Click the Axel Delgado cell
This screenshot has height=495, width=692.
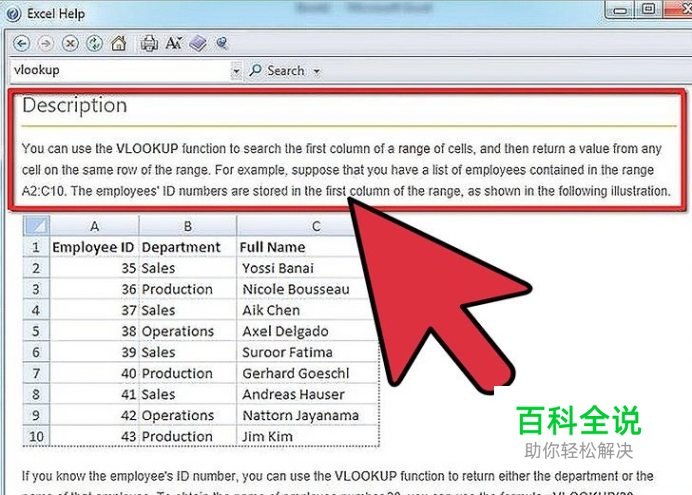[305, 332]
